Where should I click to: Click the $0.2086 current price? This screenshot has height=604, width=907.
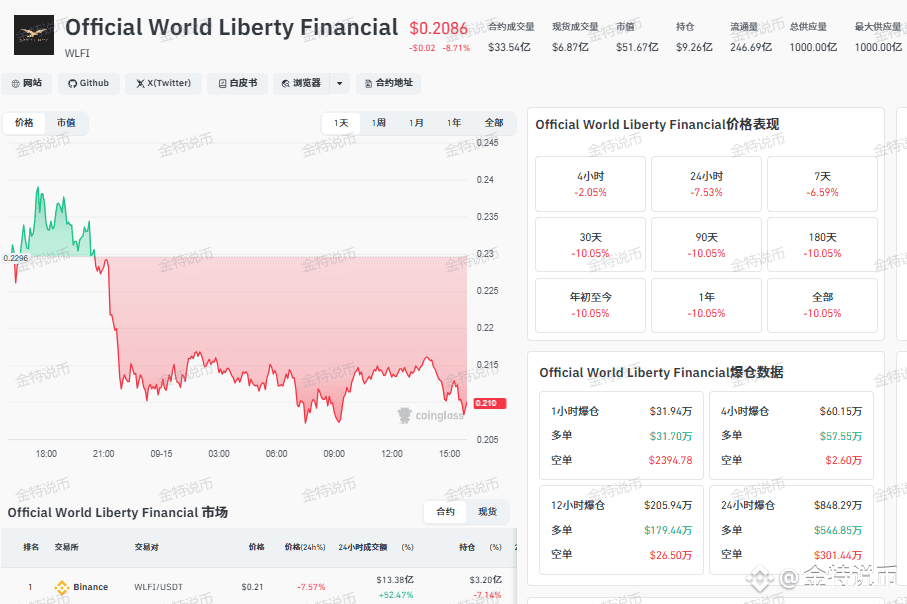pos(438,28)
